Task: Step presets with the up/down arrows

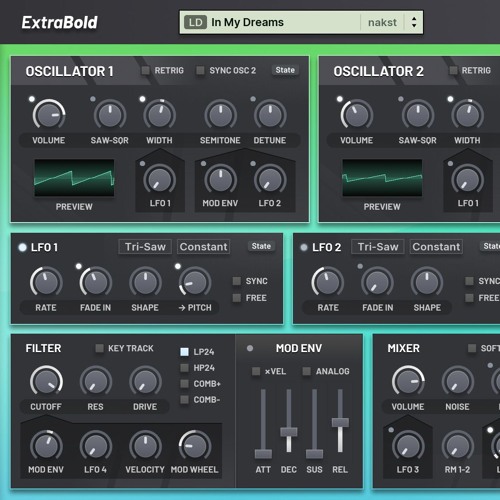Action: tap(414, 22)
